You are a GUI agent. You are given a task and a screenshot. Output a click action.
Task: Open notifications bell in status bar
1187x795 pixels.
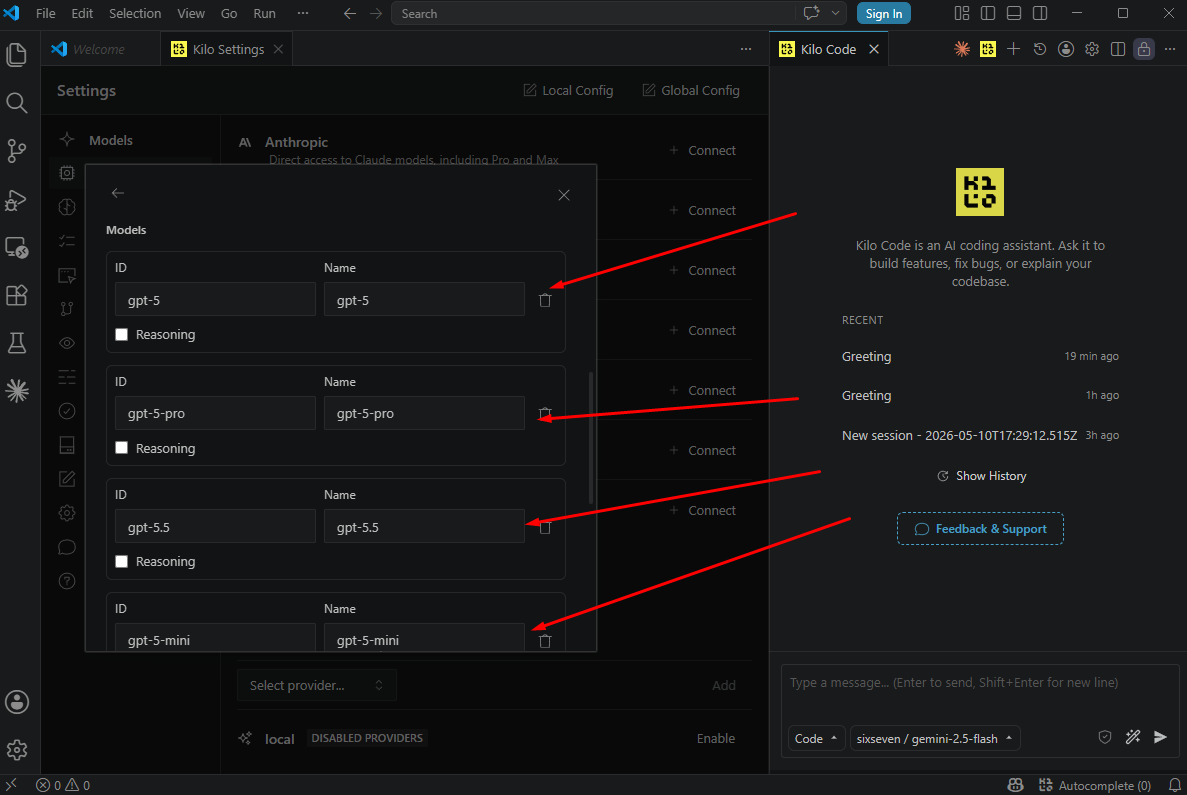[1174, 785]
